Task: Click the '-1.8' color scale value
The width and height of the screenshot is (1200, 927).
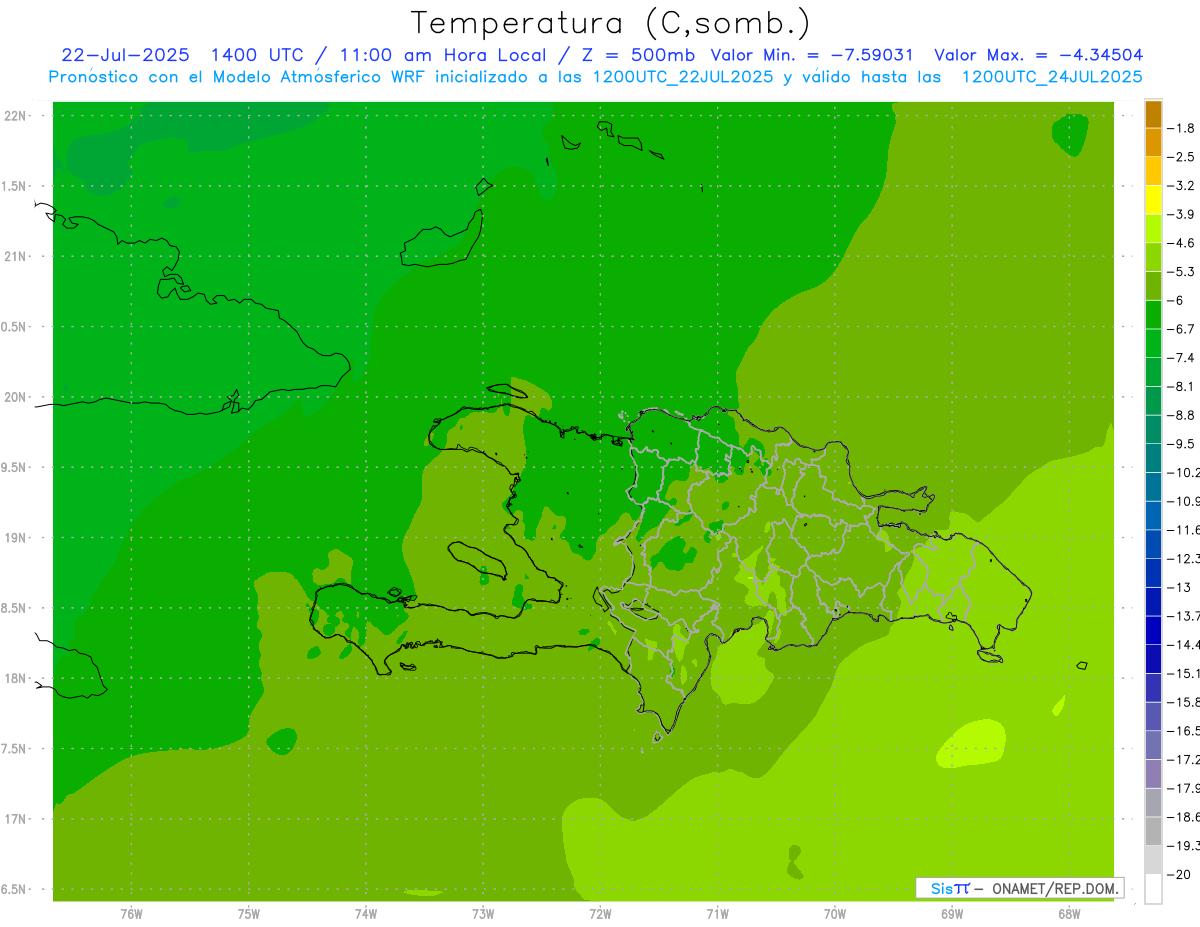Action: pyautogui.click(x=1182, y=128)
